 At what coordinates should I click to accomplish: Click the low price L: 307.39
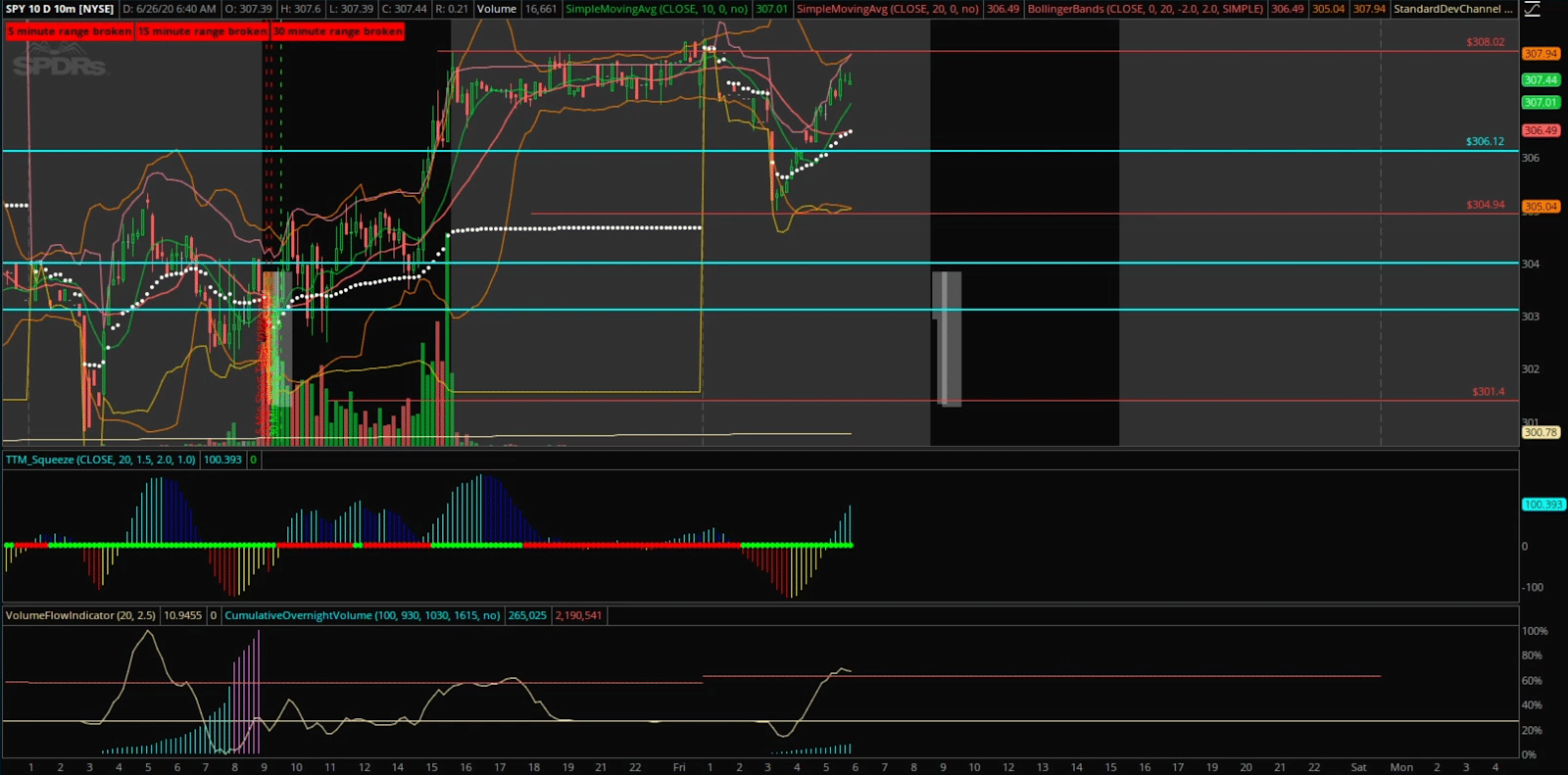(x=351, y=9)
